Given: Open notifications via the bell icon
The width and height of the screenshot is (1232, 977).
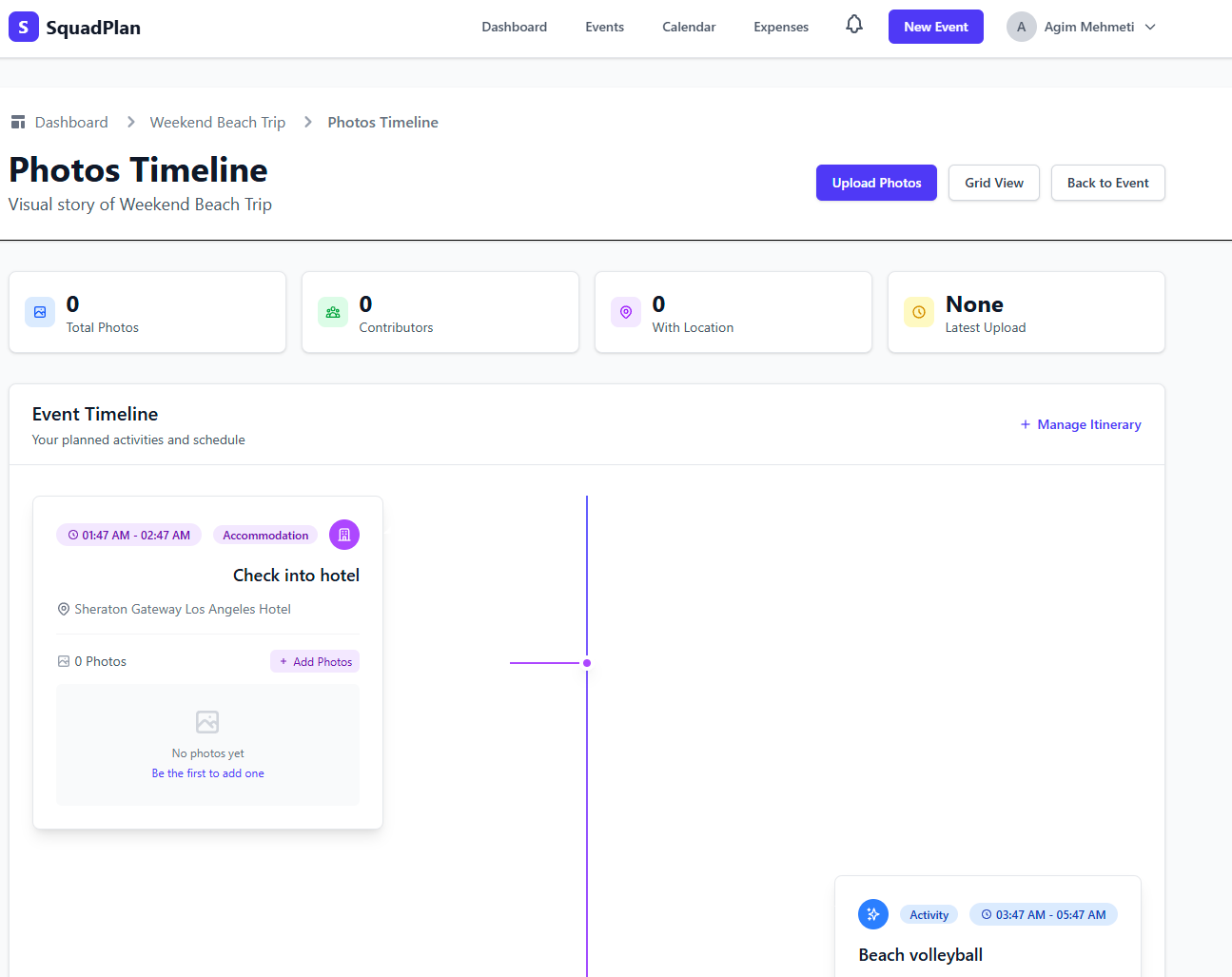Looking at the screenshot, I should (853, 25).
